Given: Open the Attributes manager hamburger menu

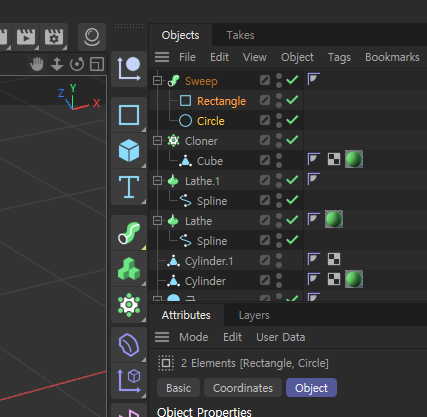Looking at the screenshot, I should pyautogui.click(x=162, y=337).
